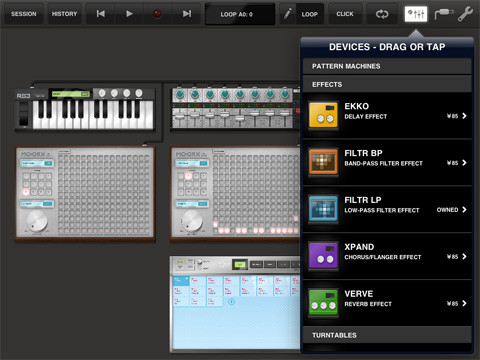Click the RS3 keyboard synth keys
Viewport: 480px width, 360px height.
(93, 114)
